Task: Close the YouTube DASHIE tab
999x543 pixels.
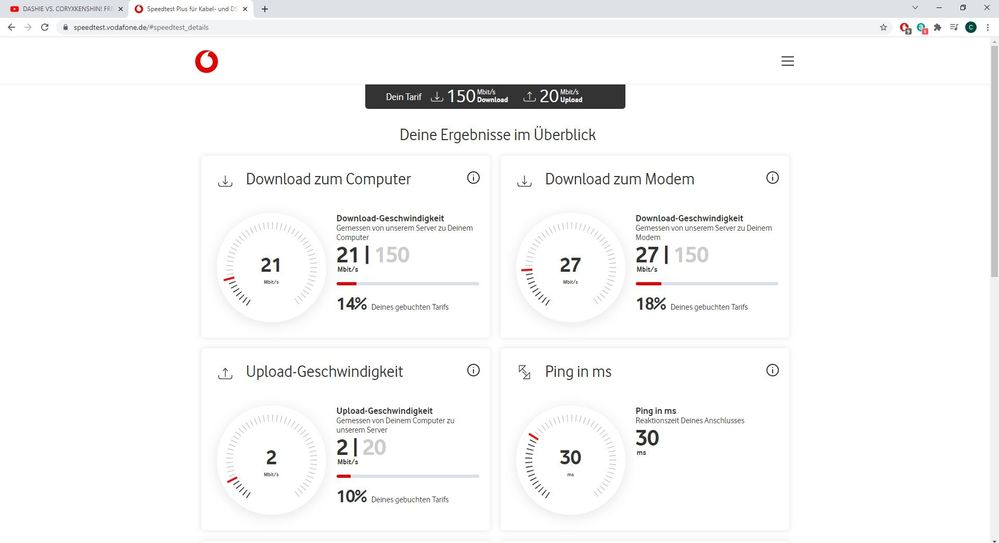Action: (x=120, y=9)
